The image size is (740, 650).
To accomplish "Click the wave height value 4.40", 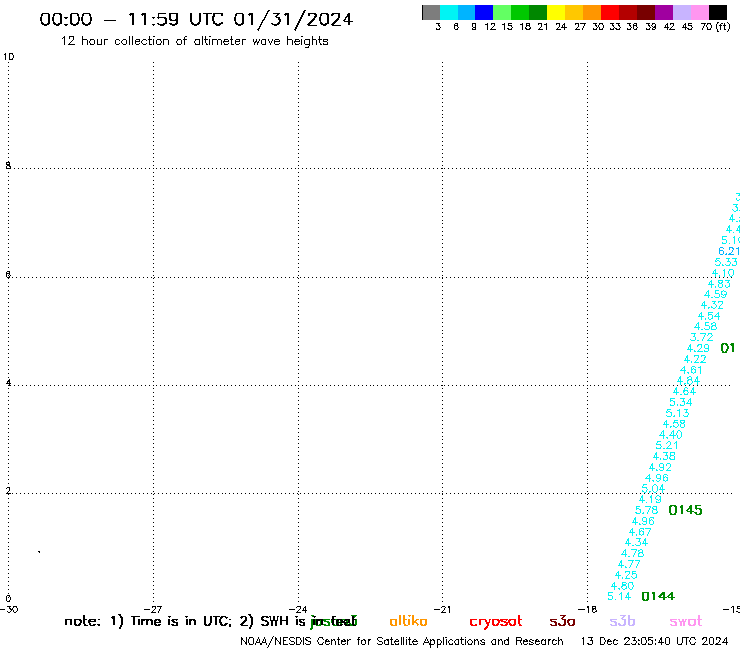I will click(x=670, y=435).
